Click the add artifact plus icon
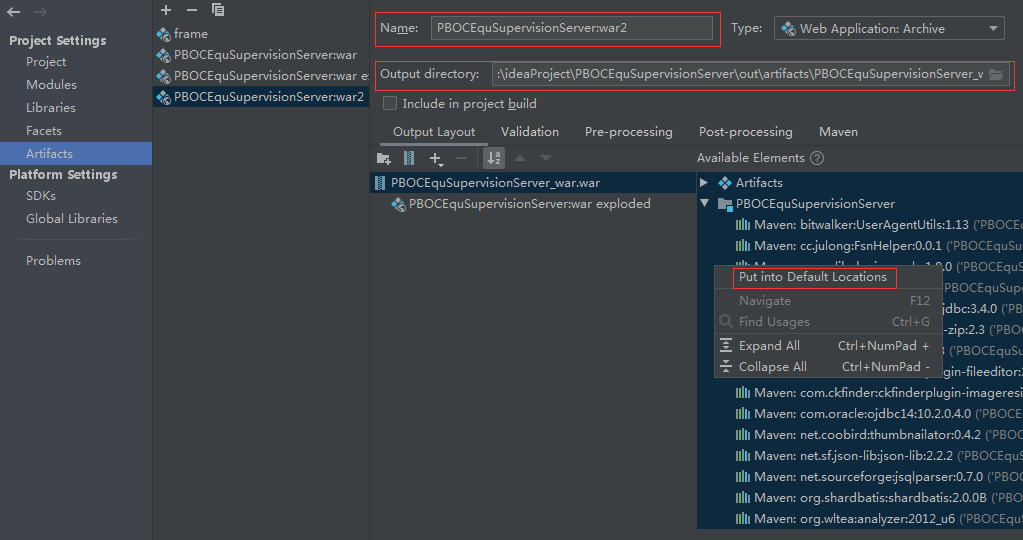This screenshot has width=1023, height=540. tap(166, 10)
